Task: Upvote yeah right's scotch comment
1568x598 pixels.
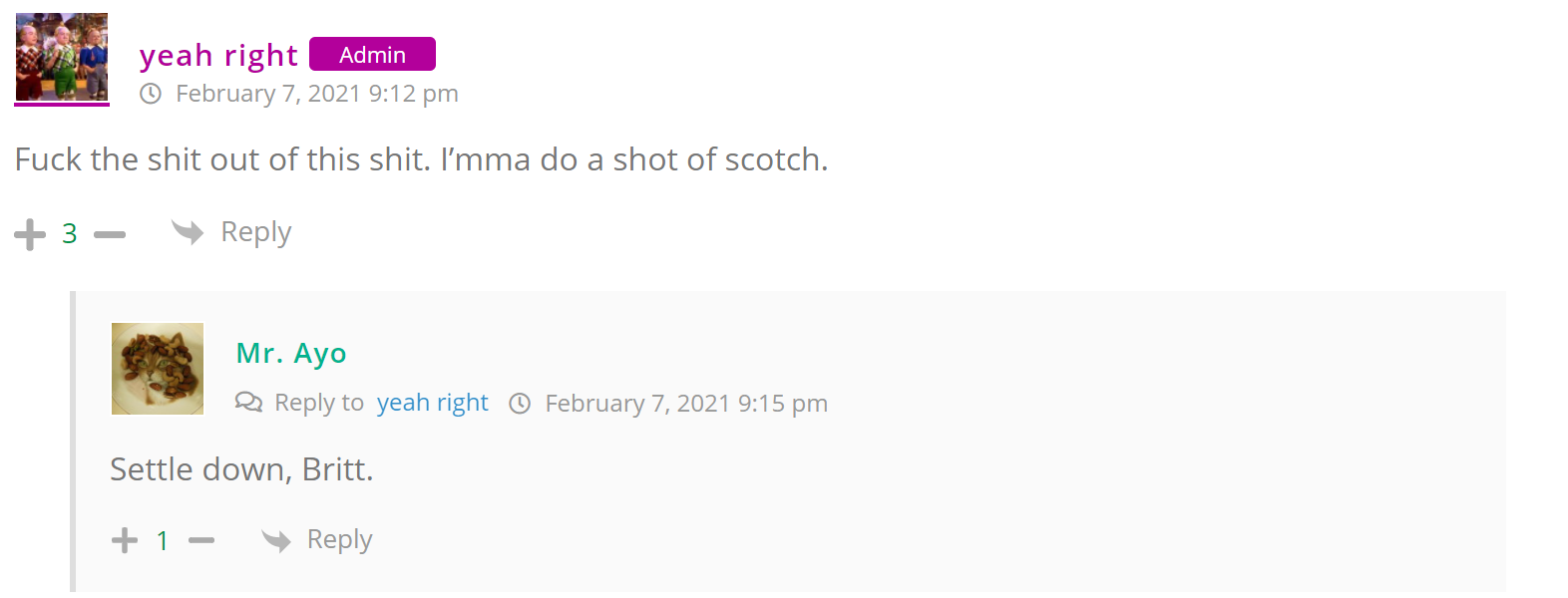Action: coord(30,234)
